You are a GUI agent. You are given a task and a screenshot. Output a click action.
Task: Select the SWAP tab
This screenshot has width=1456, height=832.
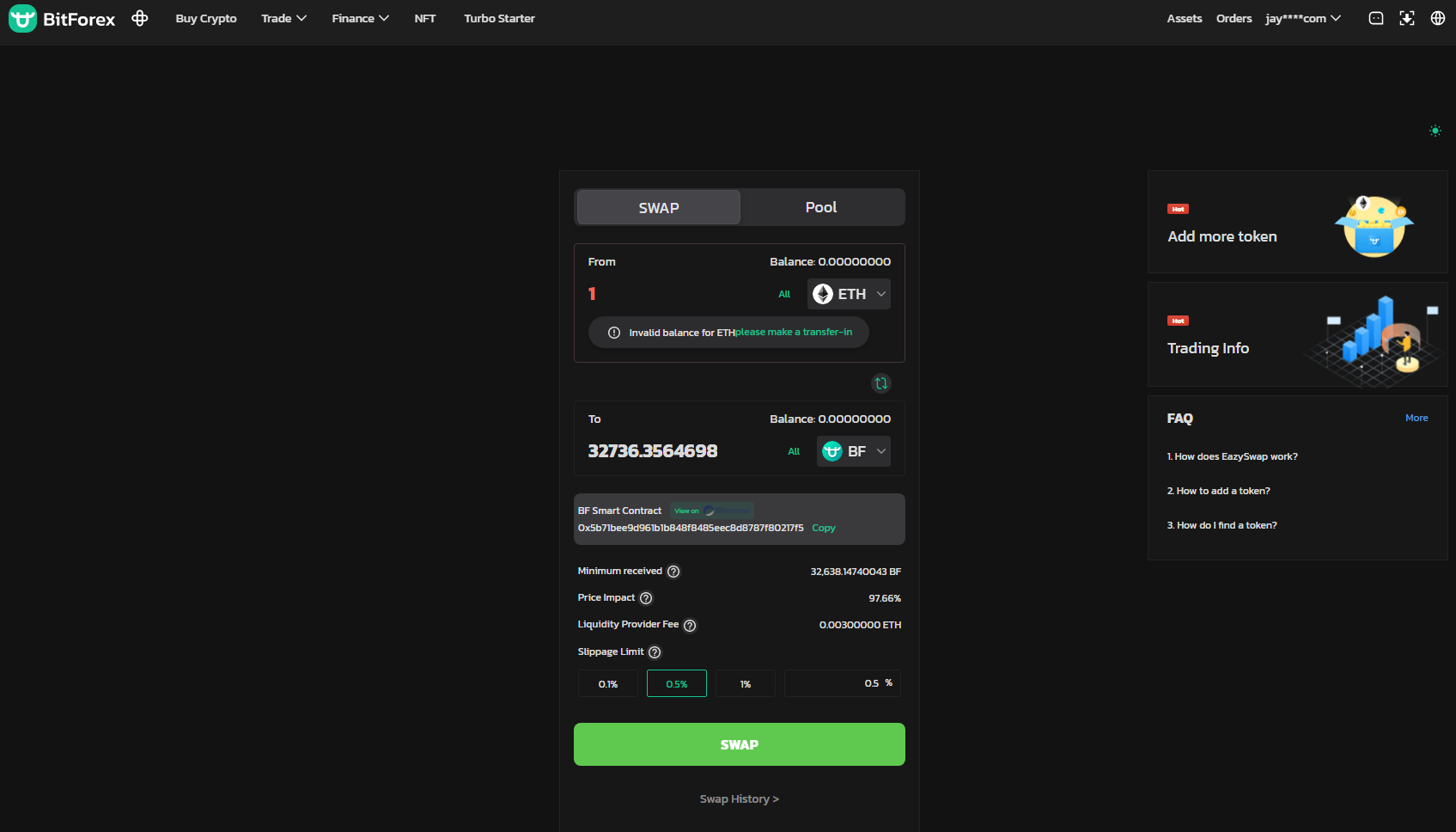click(x=659, y=207)
